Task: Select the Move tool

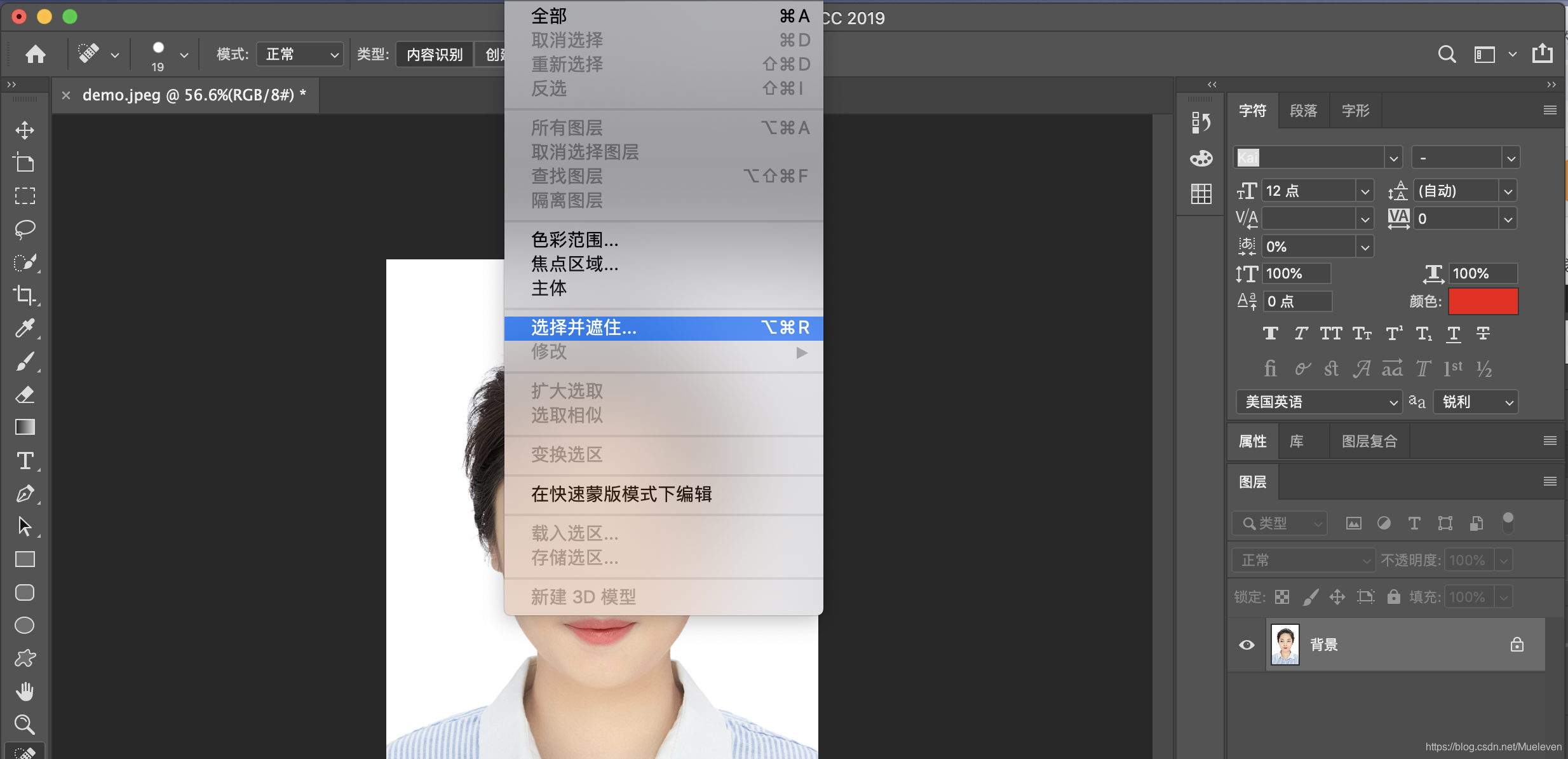Action: coord(25,130)
